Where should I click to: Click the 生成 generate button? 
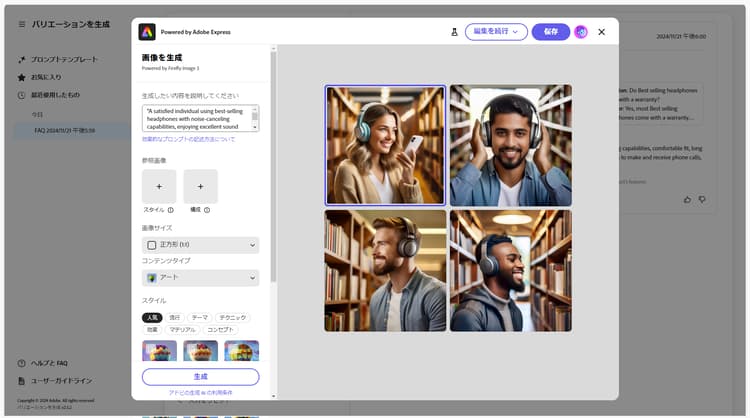[200, 377]
